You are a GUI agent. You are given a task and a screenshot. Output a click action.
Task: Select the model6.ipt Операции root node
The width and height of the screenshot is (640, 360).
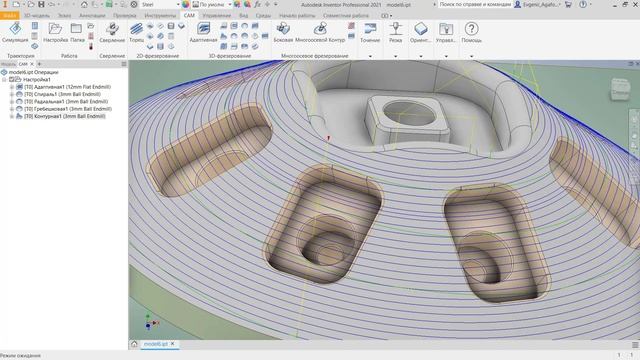click(x=33, y=72)
